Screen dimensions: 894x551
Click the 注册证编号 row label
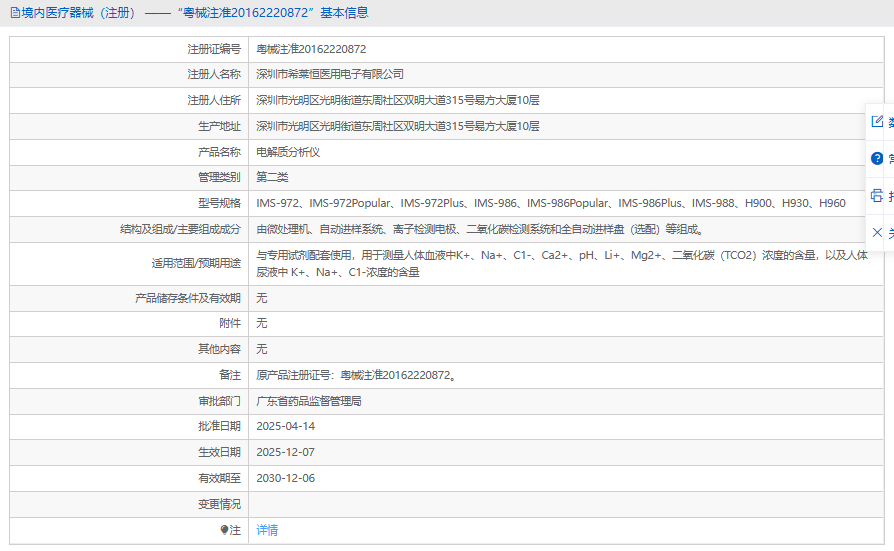pos(214,49)
